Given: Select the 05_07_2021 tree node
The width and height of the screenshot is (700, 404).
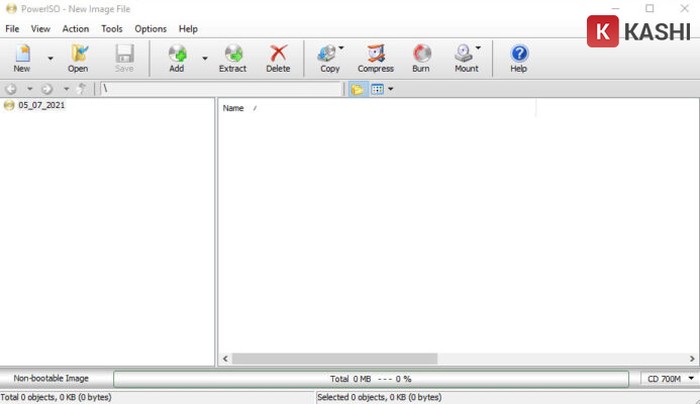Looking at the screenshot, I should pyautogui.click(x=41, y=105).
